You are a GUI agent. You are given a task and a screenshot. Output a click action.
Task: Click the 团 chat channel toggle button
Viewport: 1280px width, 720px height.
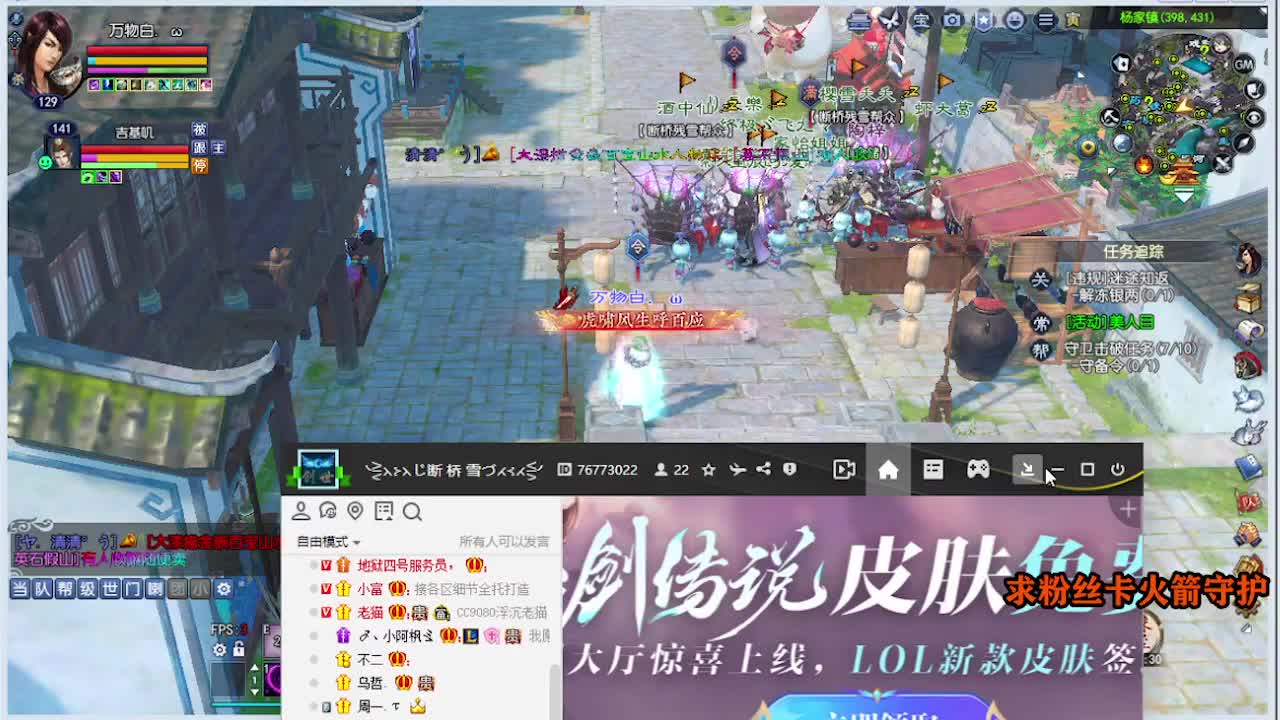tap(178, 589)
